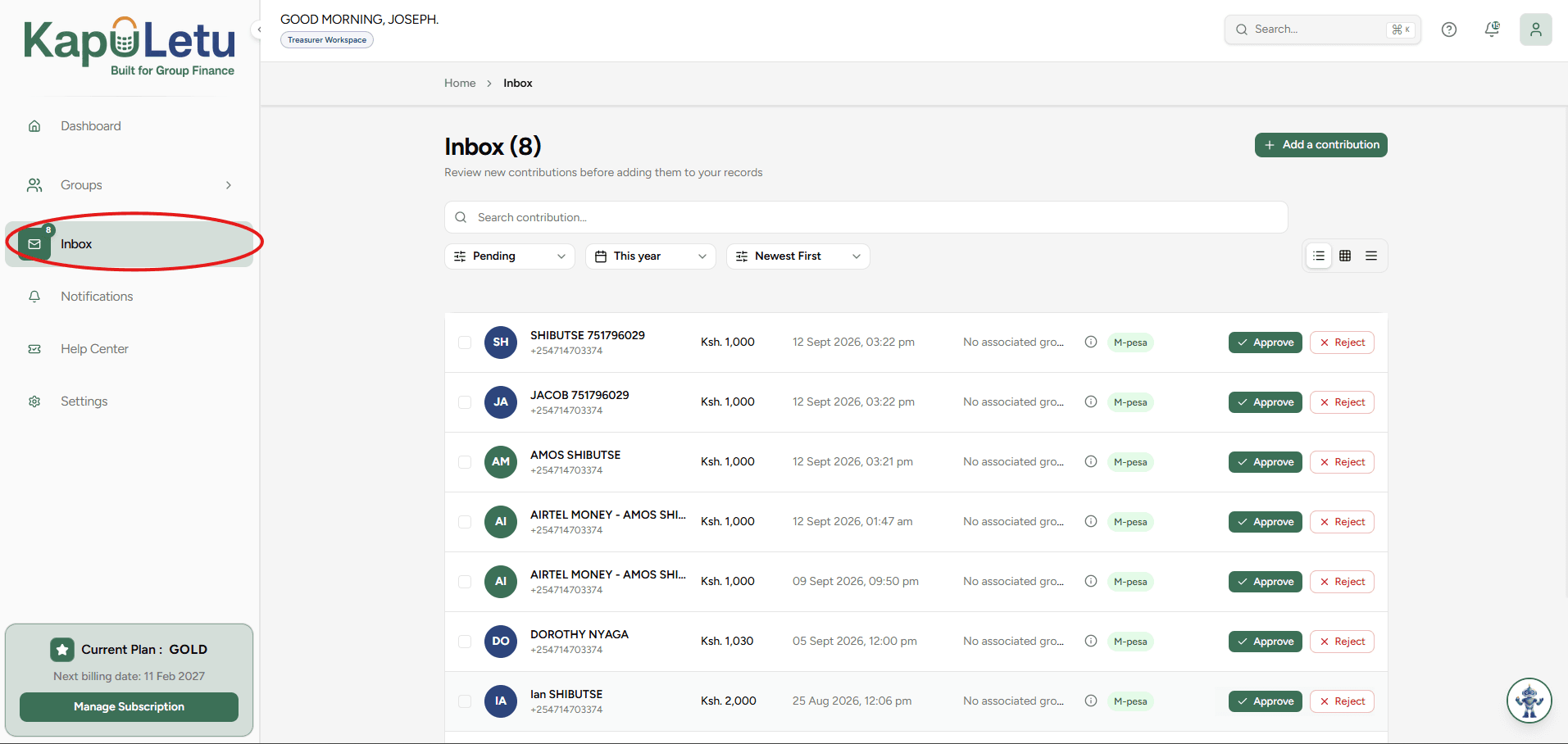The height and width of the screenshot is (744, 1568).
Task: Open Notifications in the sidebar
Action: coord(130,297)
